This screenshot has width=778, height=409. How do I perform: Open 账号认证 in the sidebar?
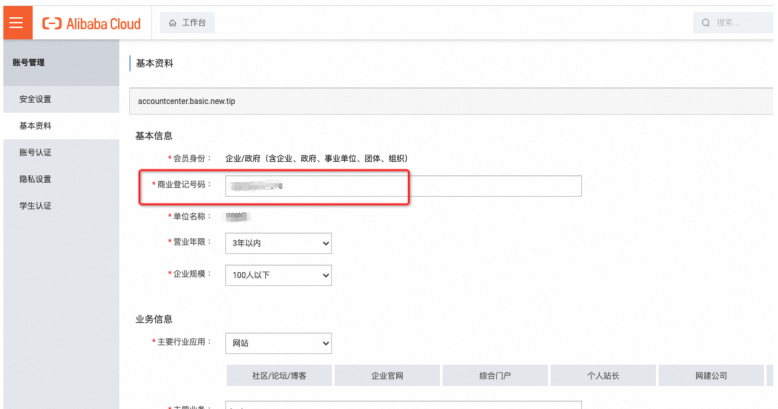(x=61, y=152)
